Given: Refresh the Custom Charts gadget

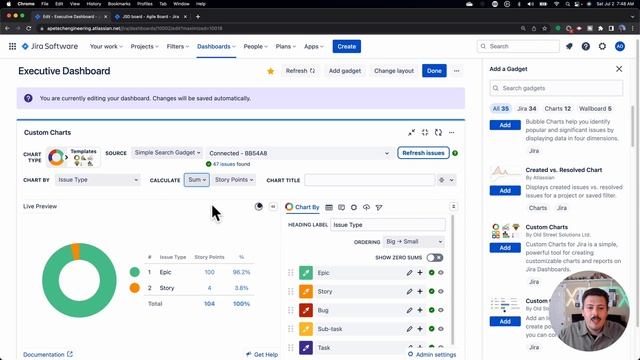Looking at the screenshot, I should [438, 132].
